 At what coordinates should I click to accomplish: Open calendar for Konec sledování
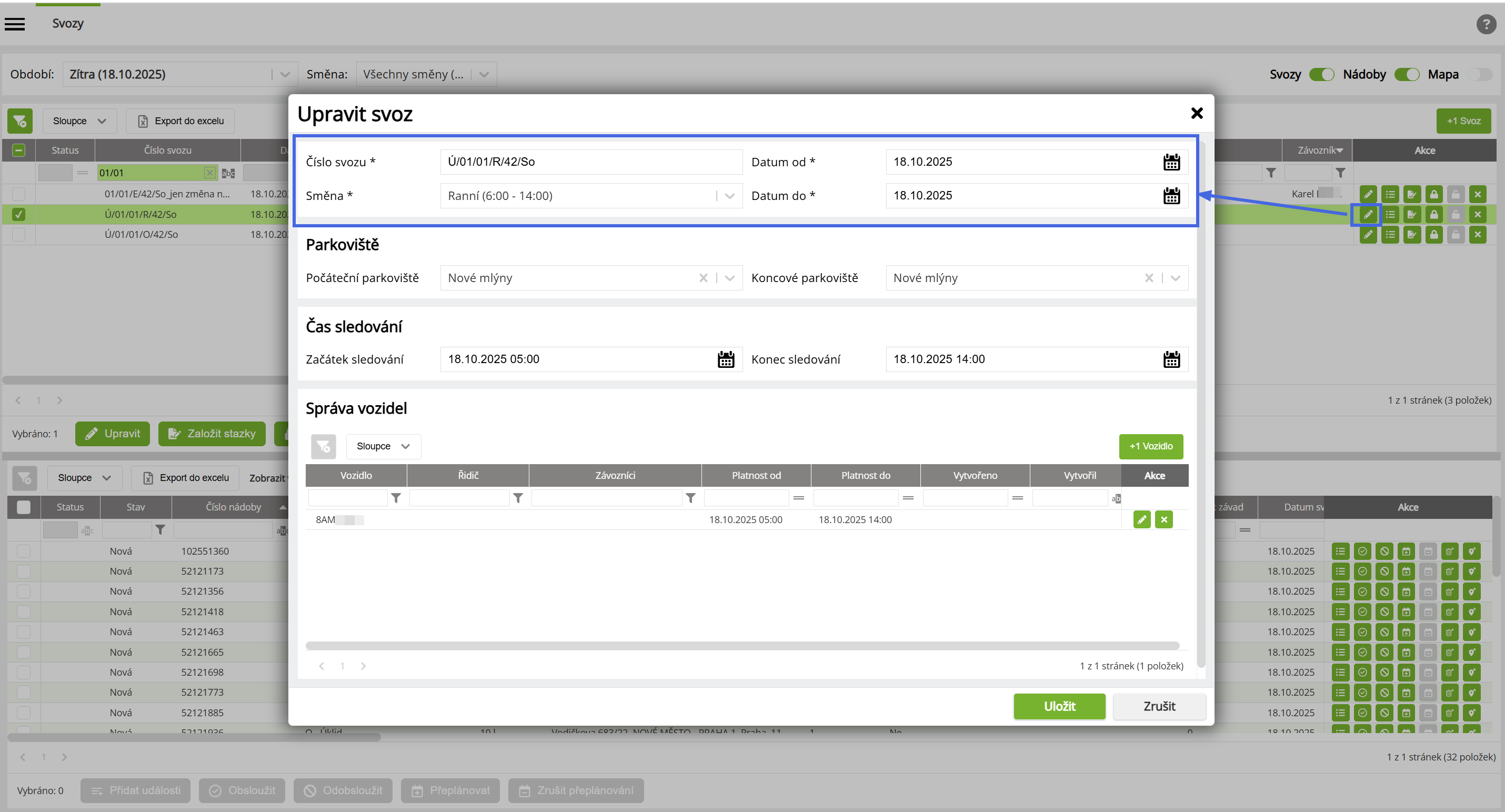1171,359
